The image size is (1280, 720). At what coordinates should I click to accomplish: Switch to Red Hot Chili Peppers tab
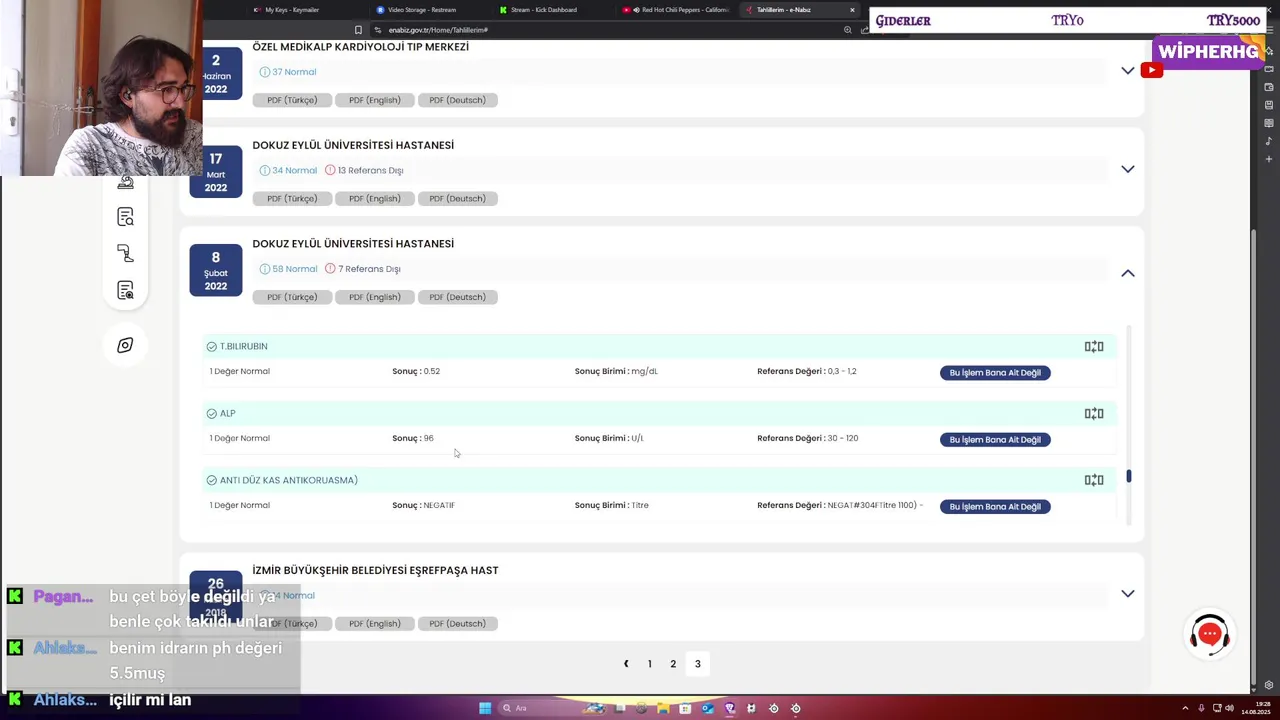[677, 10]
